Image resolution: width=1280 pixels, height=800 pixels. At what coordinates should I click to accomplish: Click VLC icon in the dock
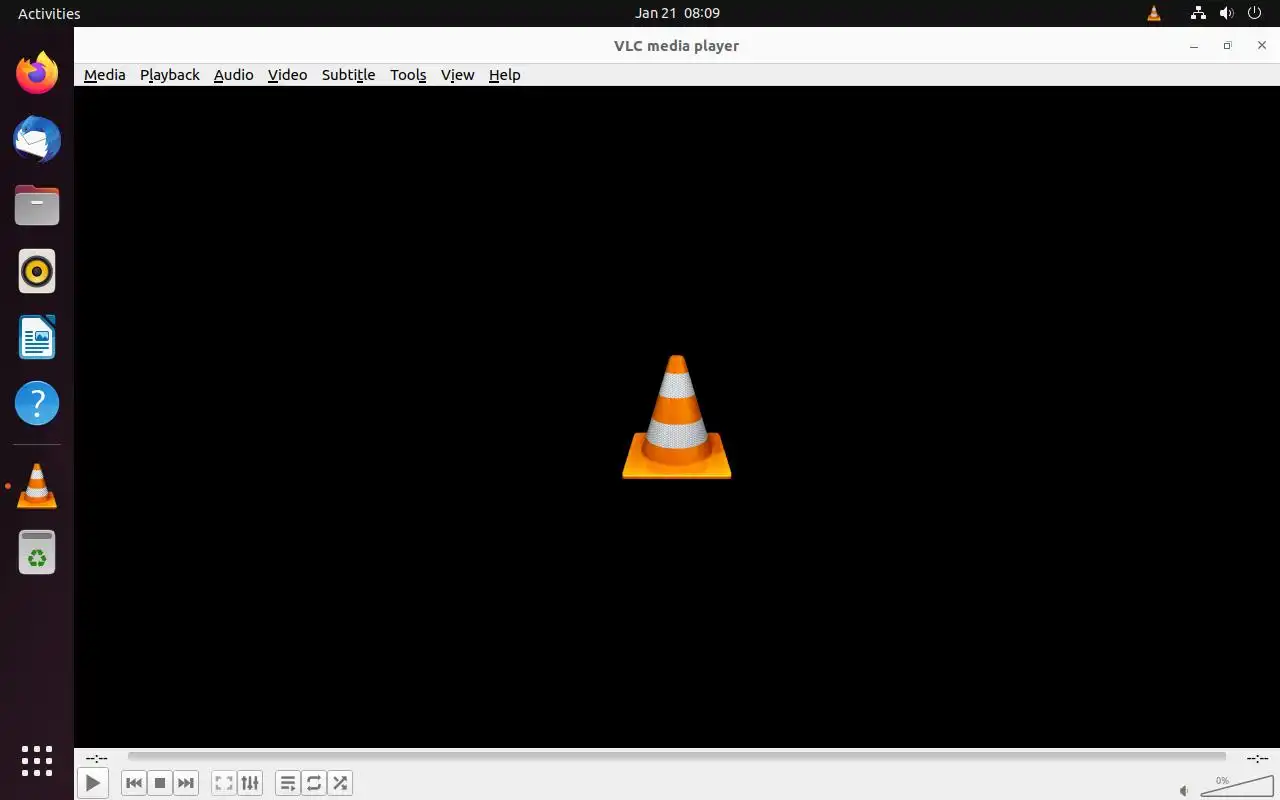37,486
